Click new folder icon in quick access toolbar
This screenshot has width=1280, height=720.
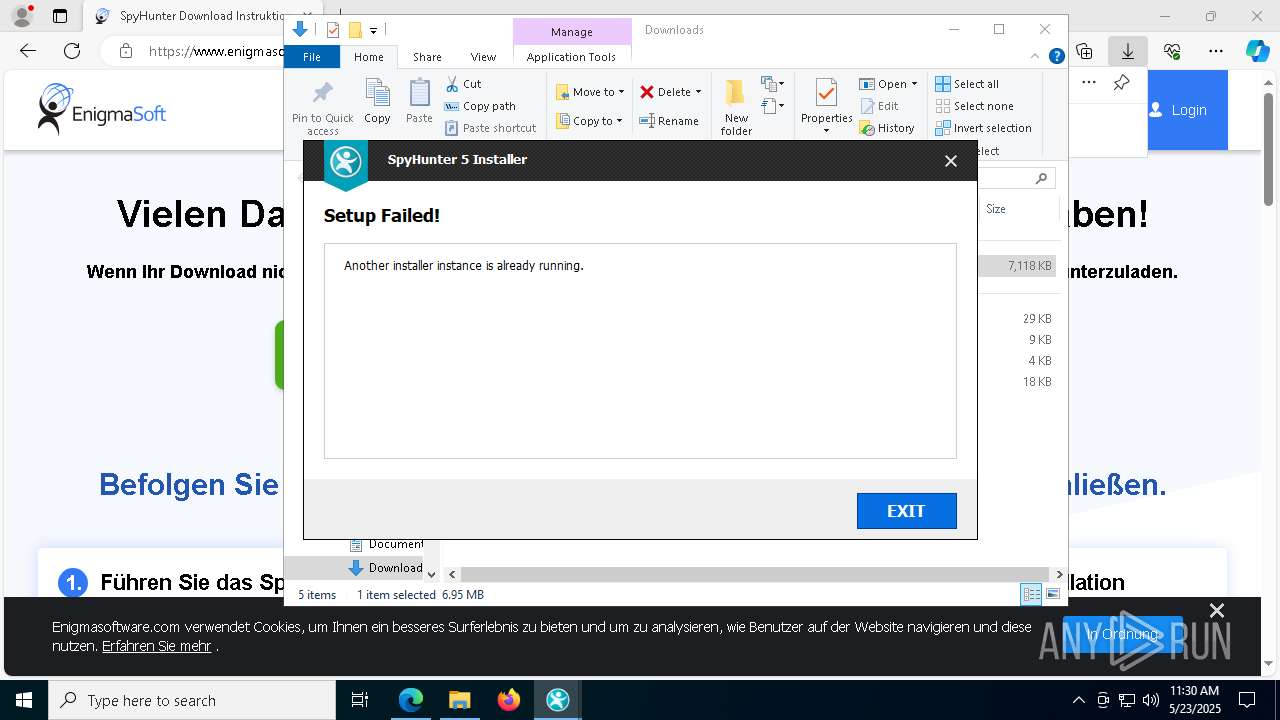pos(354,30)
